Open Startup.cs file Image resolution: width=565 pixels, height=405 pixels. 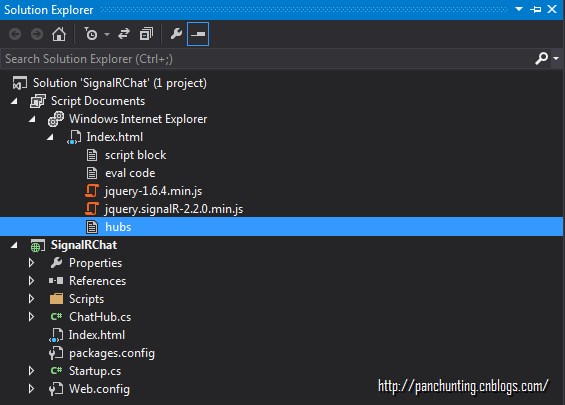95,371
